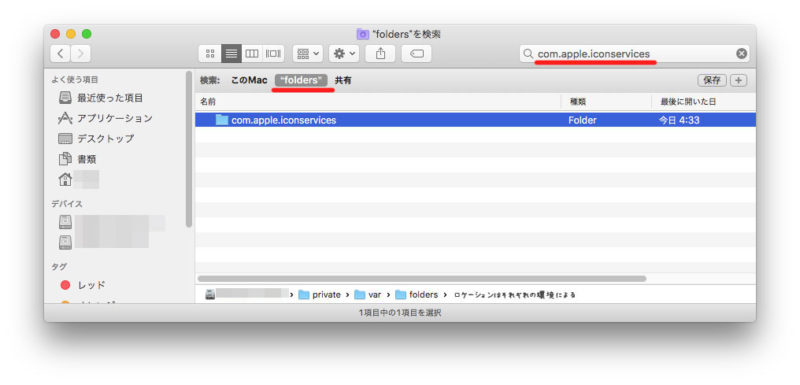
Task: Sort by 最後に開いた日 column header
Action: click(704, 102)
